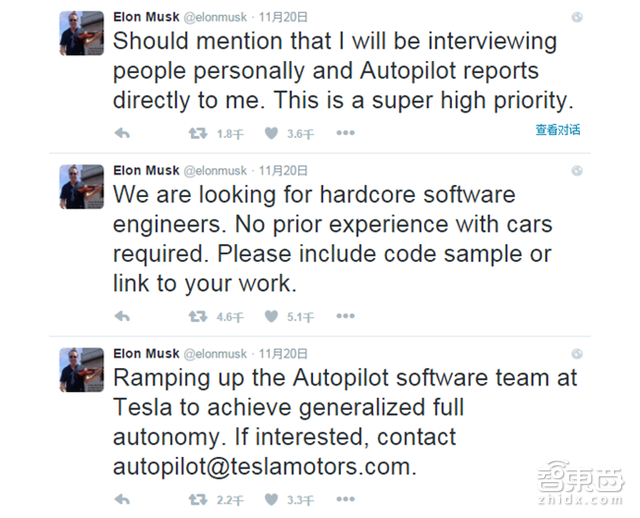Viewport: 640px width, 518px height.
Task: Open Elon Musk avatar on second tweet
Action: (x=81, y=187)
